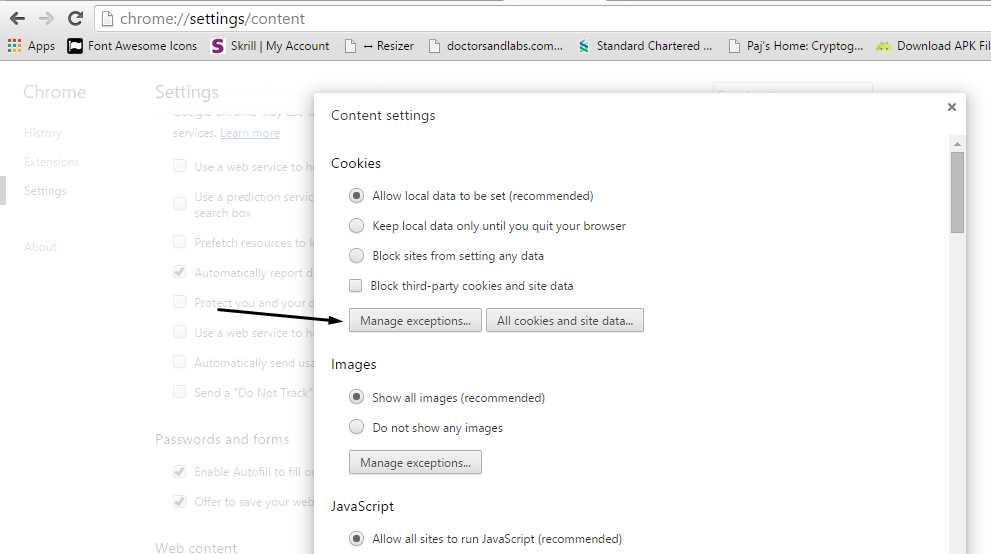Open the Standard Chartered bookmark

tap(645, 46)
